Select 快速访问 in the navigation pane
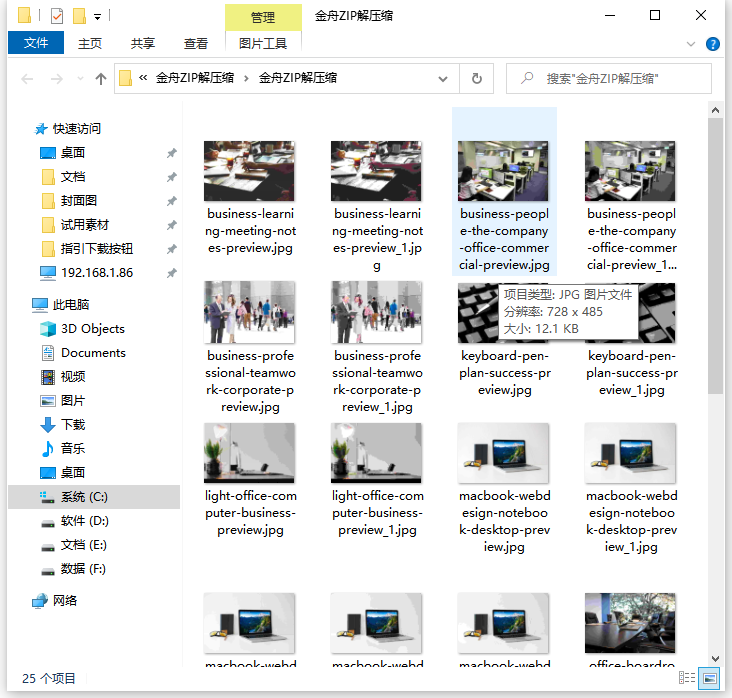The image size is (732, 698). (x=77, y=128)
